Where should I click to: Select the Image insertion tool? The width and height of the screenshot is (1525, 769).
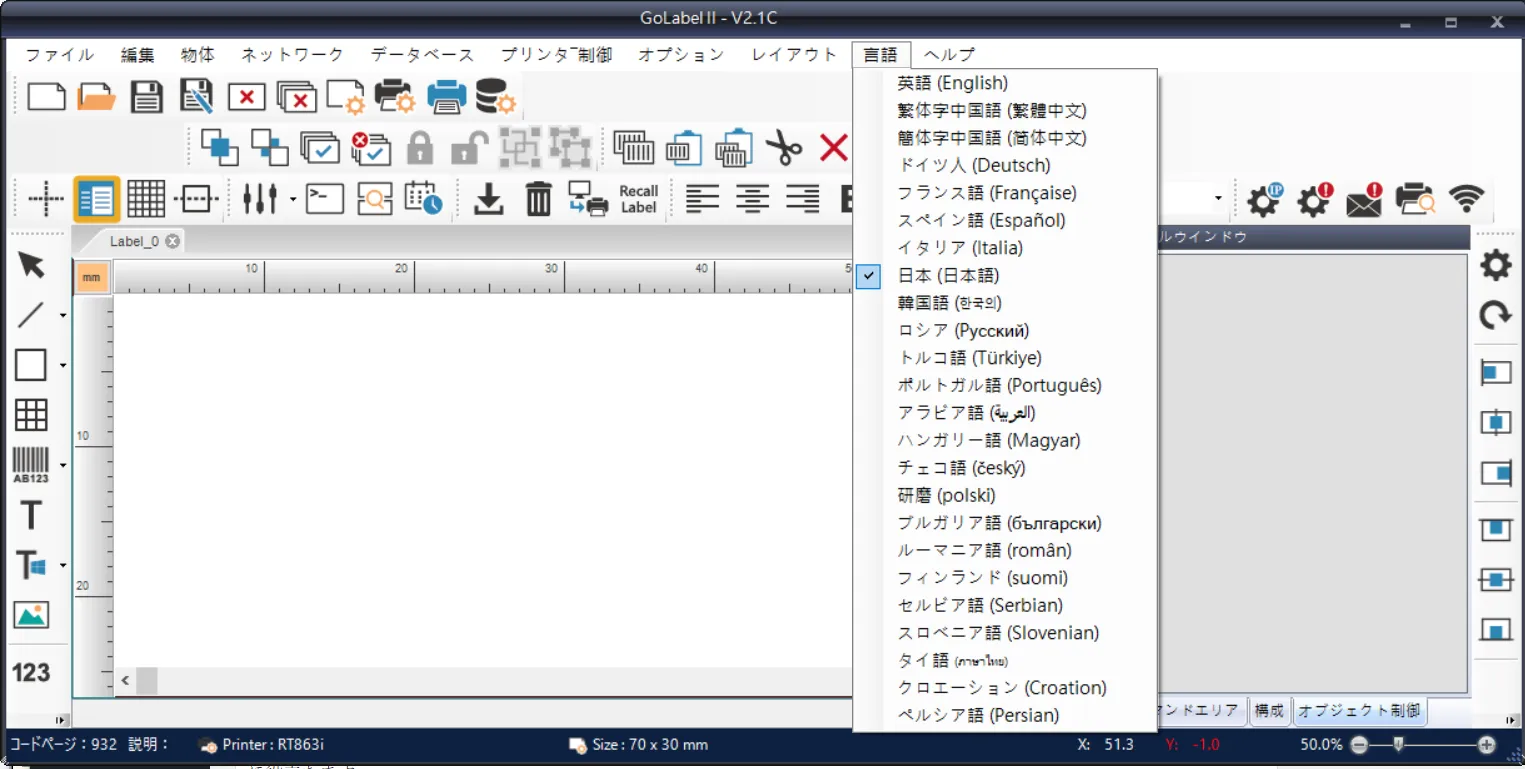pyautogui.click(x=31, y=615)
